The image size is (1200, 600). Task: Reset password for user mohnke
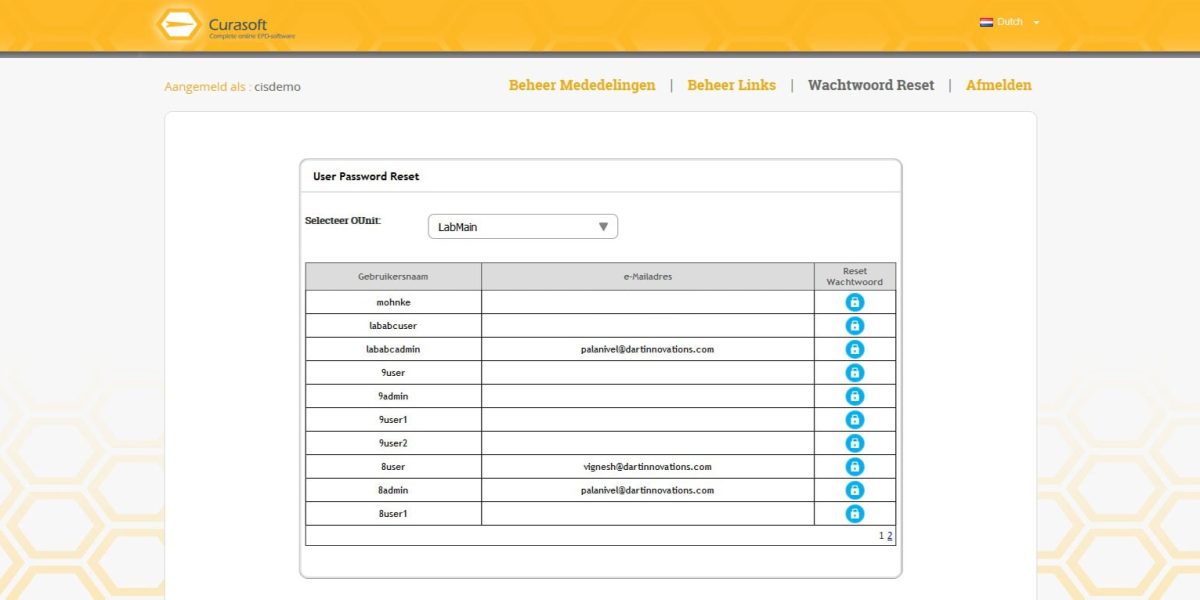coord(855,301)
